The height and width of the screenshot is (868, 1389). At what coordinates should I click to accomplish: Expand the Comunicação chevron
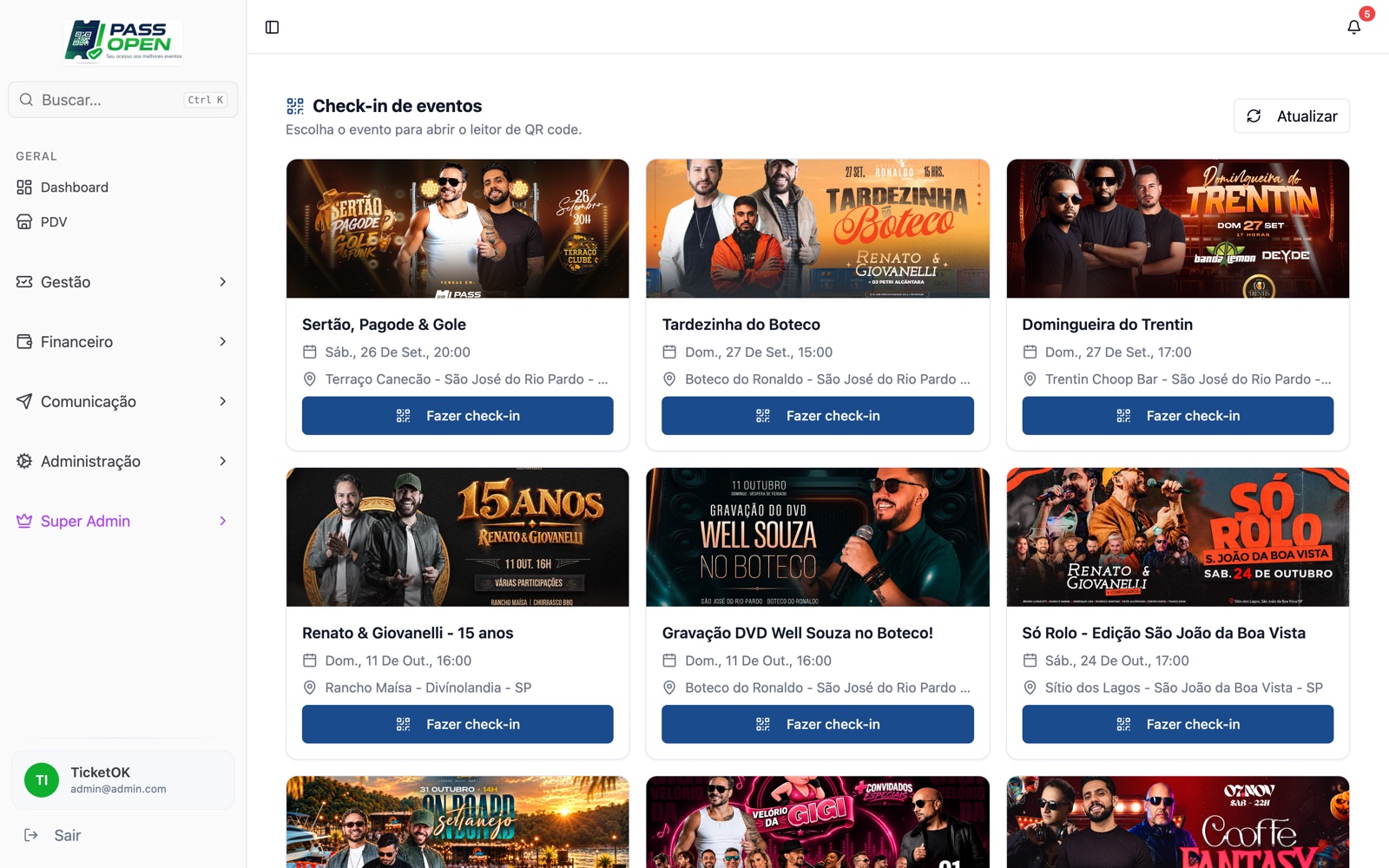223,401
